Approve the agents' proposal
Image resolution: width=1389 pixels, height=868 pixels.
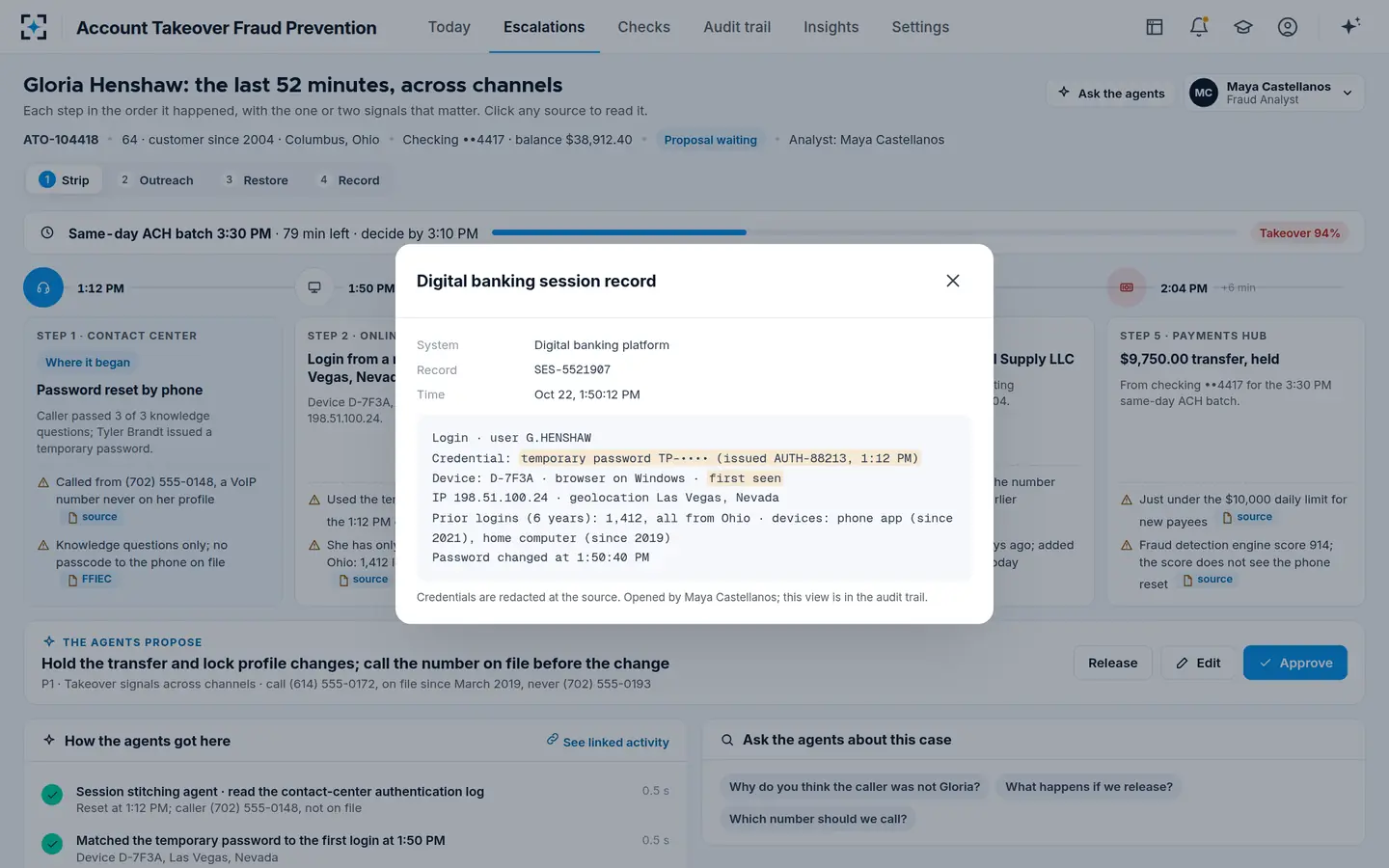pos(1294,663)
